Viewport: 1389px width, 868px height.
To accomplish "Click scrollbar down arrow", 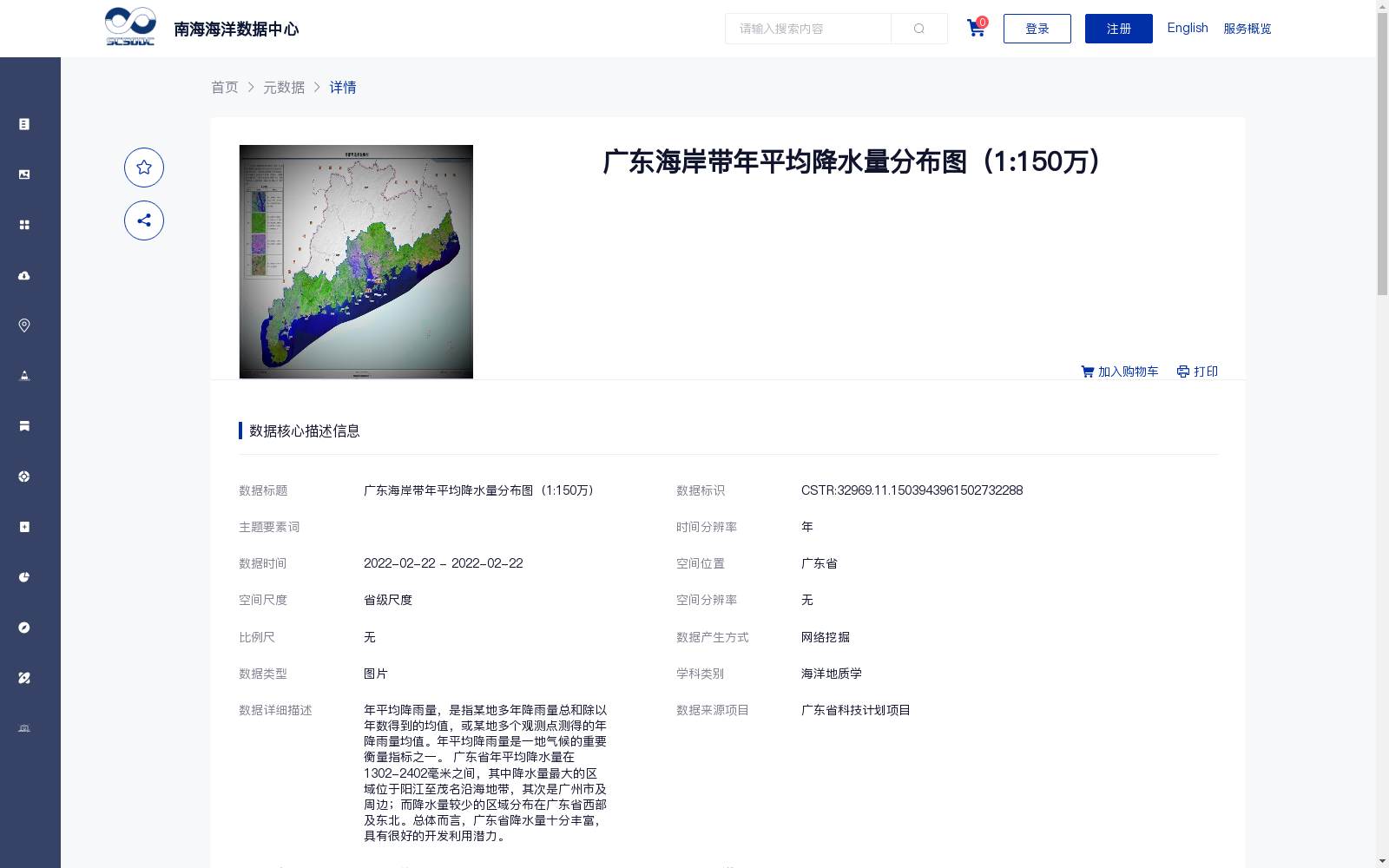I will click(1382, 861).
